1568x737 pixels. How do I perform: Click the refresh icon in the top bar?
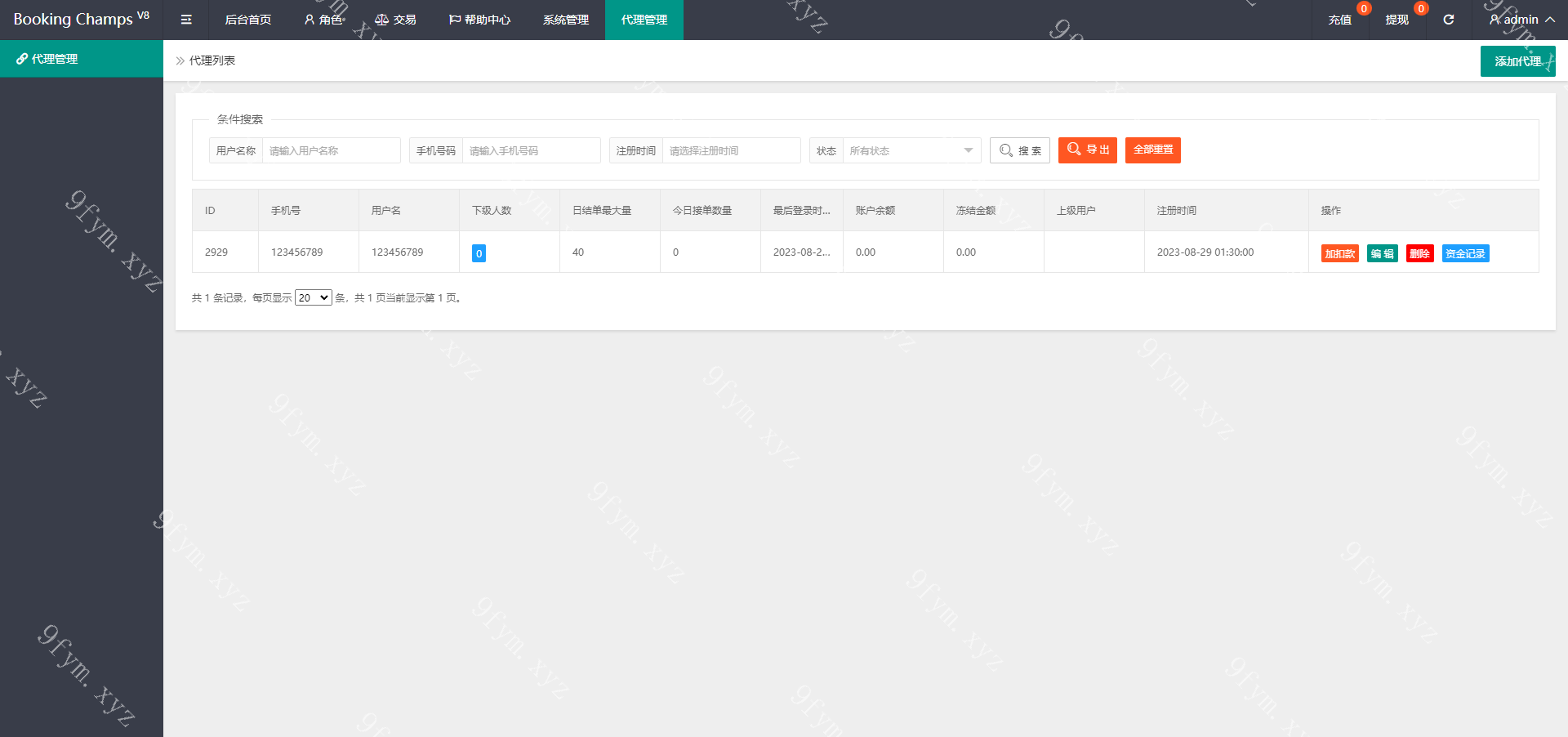(1449, 20)
